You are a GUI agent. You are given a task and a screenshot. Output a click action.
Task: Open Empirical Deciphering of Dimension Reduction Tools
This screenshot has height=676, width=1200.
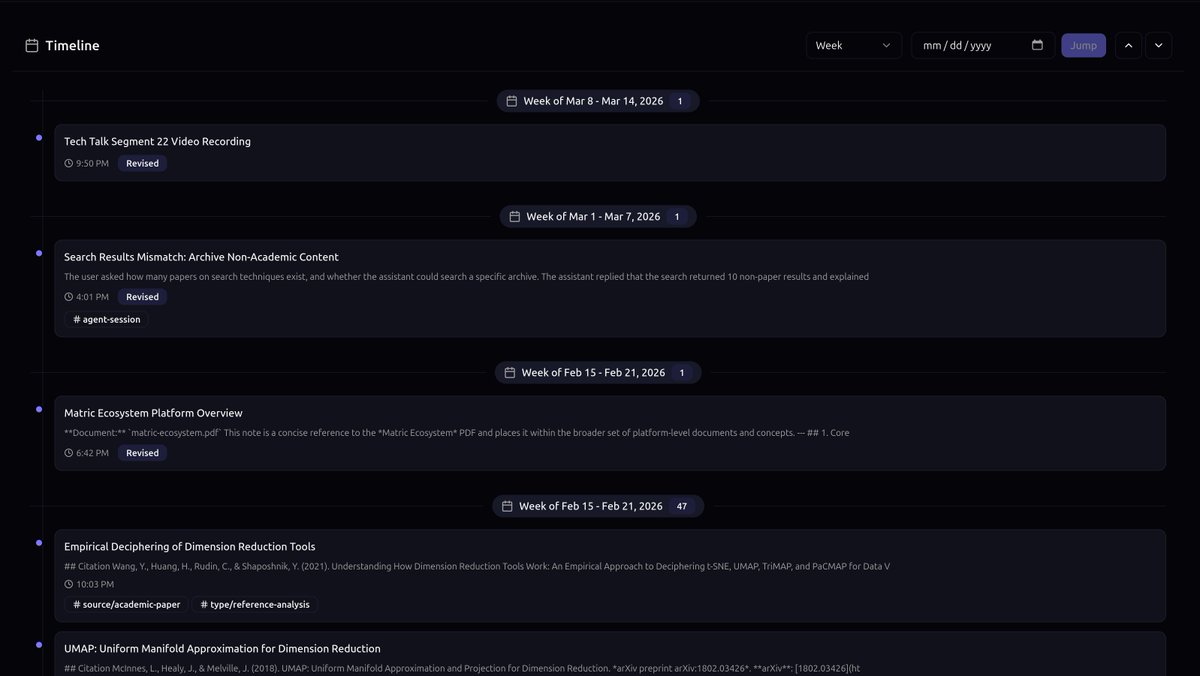610,576
